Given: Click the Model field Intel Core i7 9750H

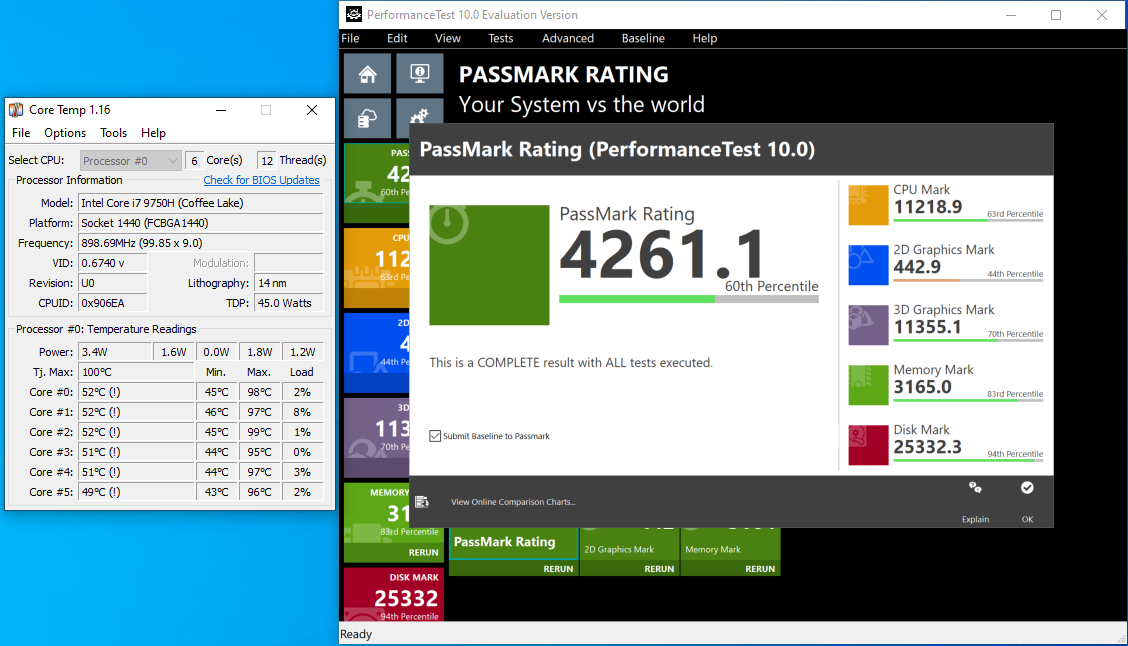Looking at the screenshot, I should (x=200, y=203).
